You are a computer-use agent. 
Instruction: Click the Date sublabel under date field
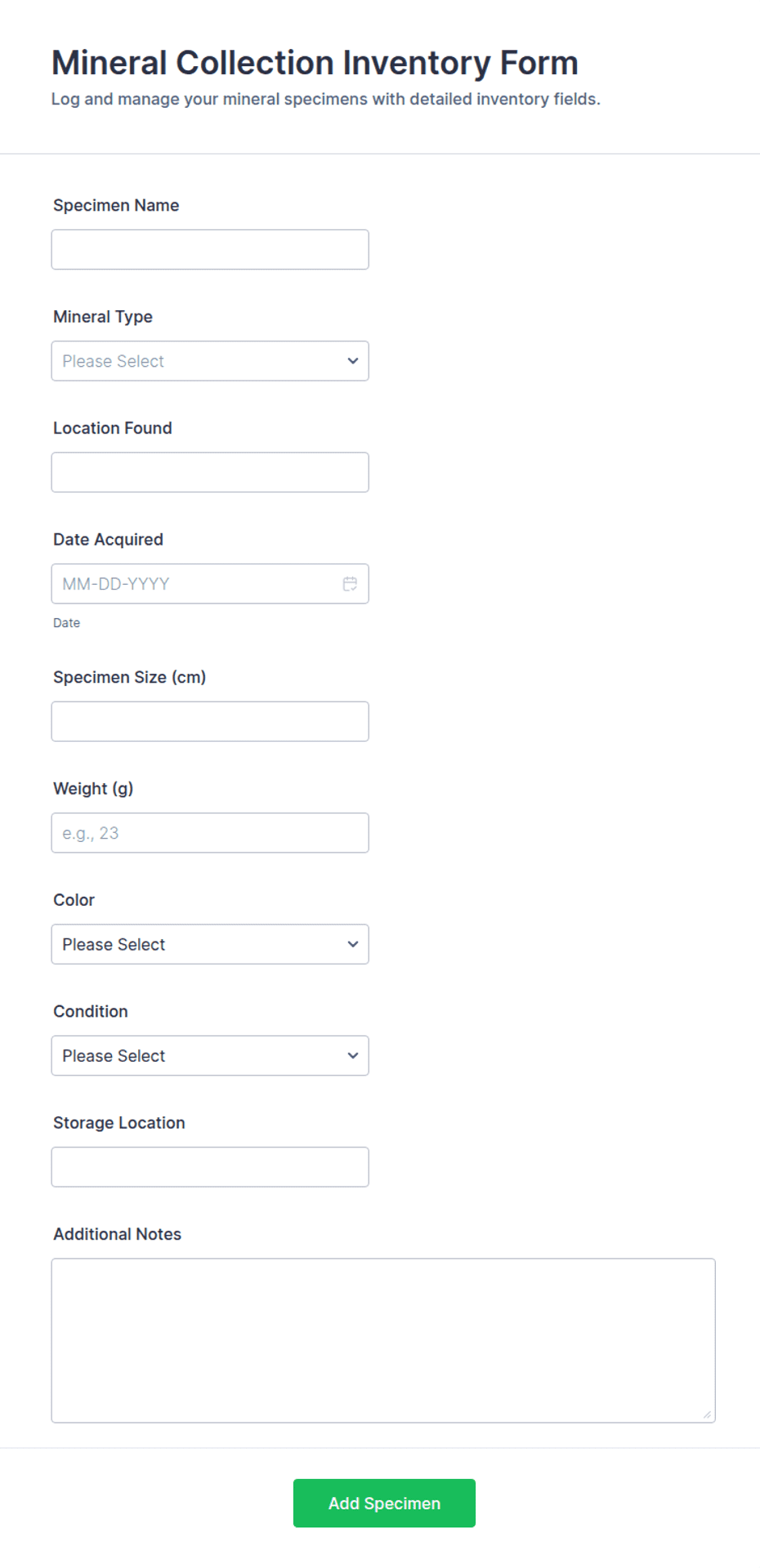pos(66,623)
